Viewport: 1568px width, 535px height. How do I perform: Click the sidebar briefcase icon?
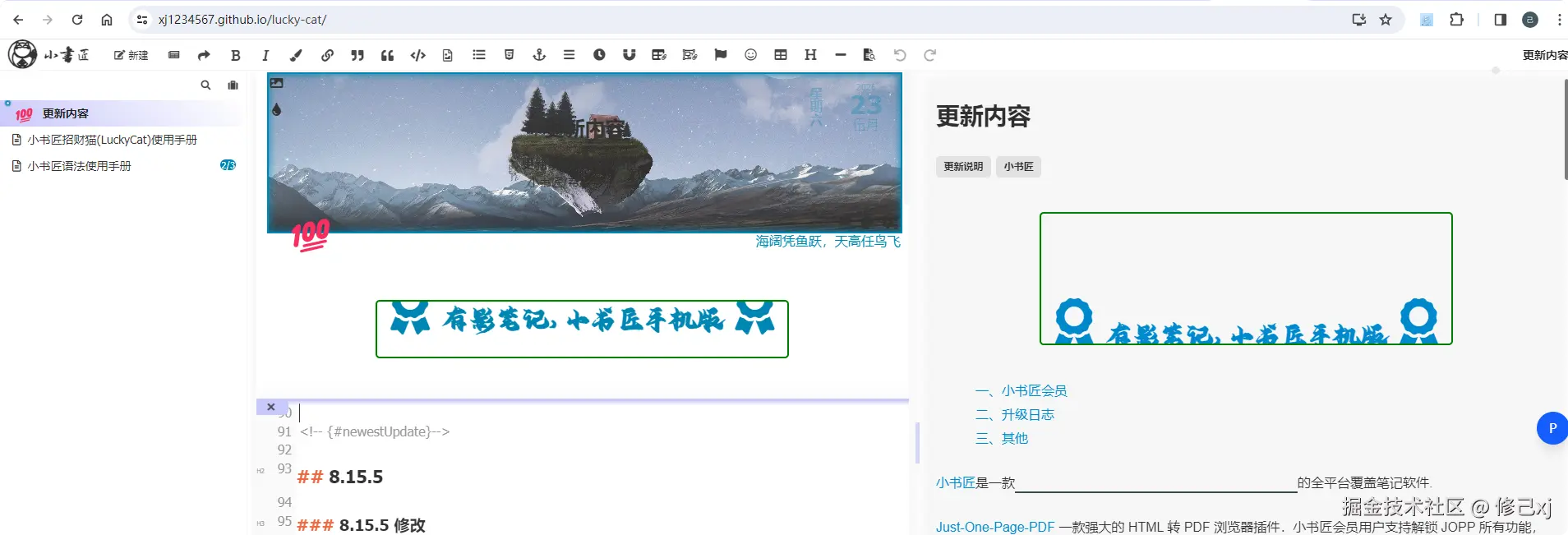(233, 85)
